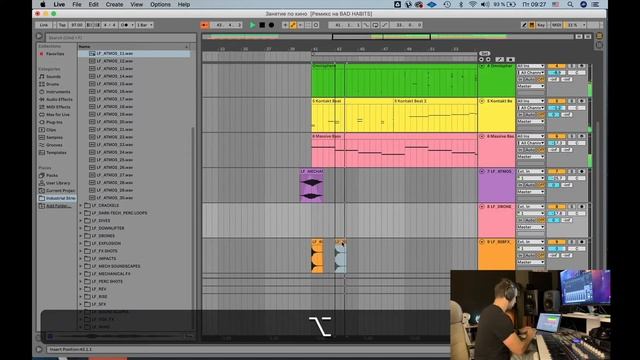The width and height of the screenshot is (640, 360).
Task: Select the Grooves category
Action: pos(54,145)
